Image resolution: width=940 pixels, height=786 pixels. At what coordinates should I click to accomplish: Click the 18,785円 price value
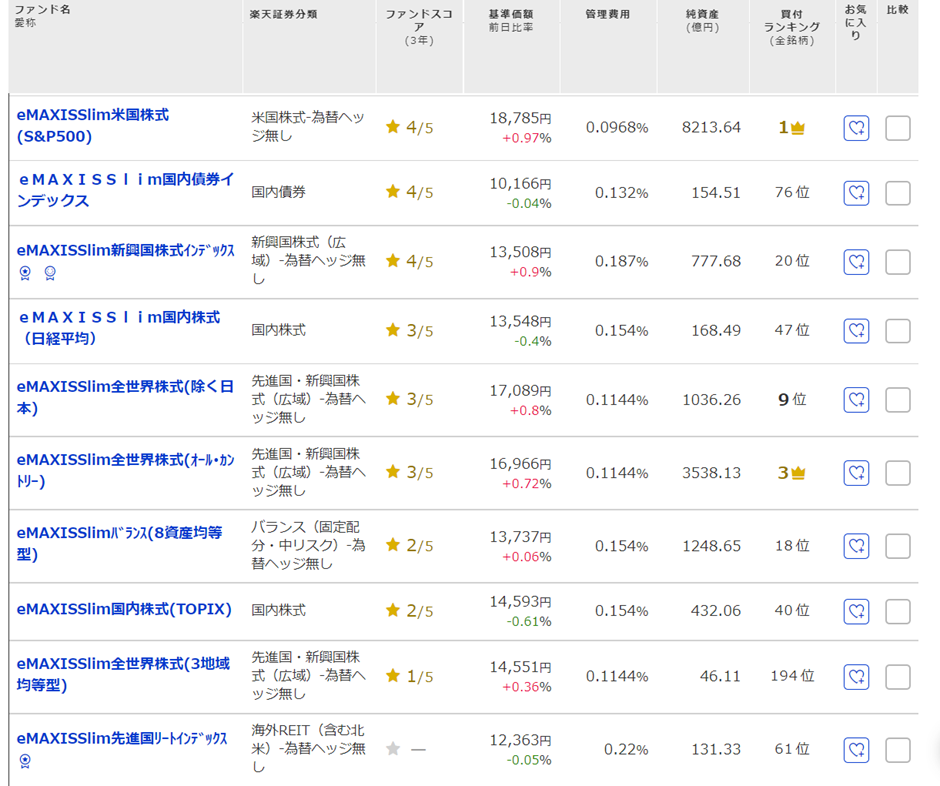(520, 118)
